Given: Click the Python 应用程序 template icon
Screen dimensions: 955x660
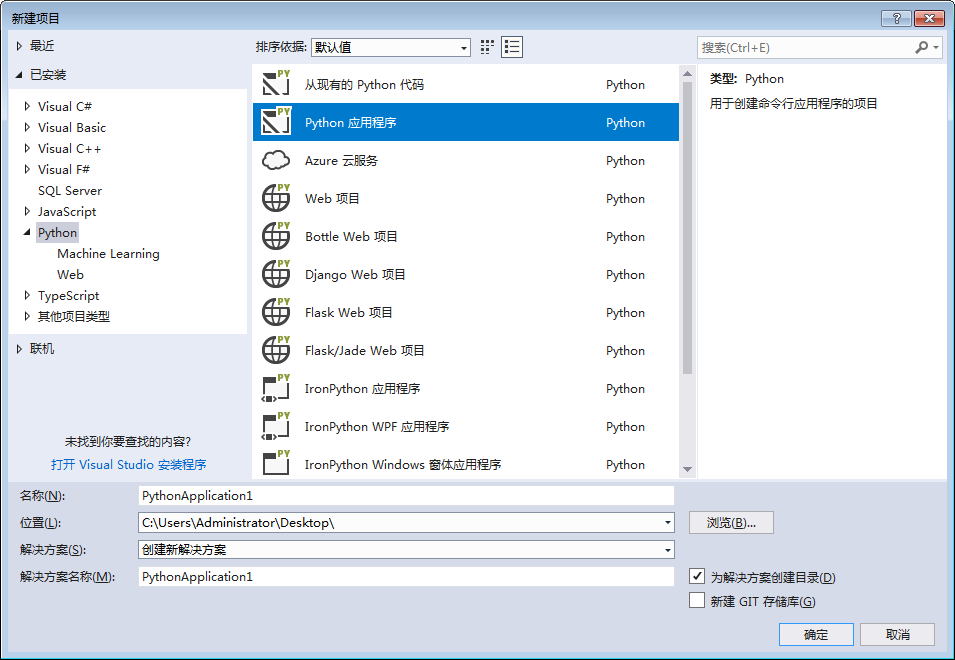Looking at the screenshot, I should point(276,121).
